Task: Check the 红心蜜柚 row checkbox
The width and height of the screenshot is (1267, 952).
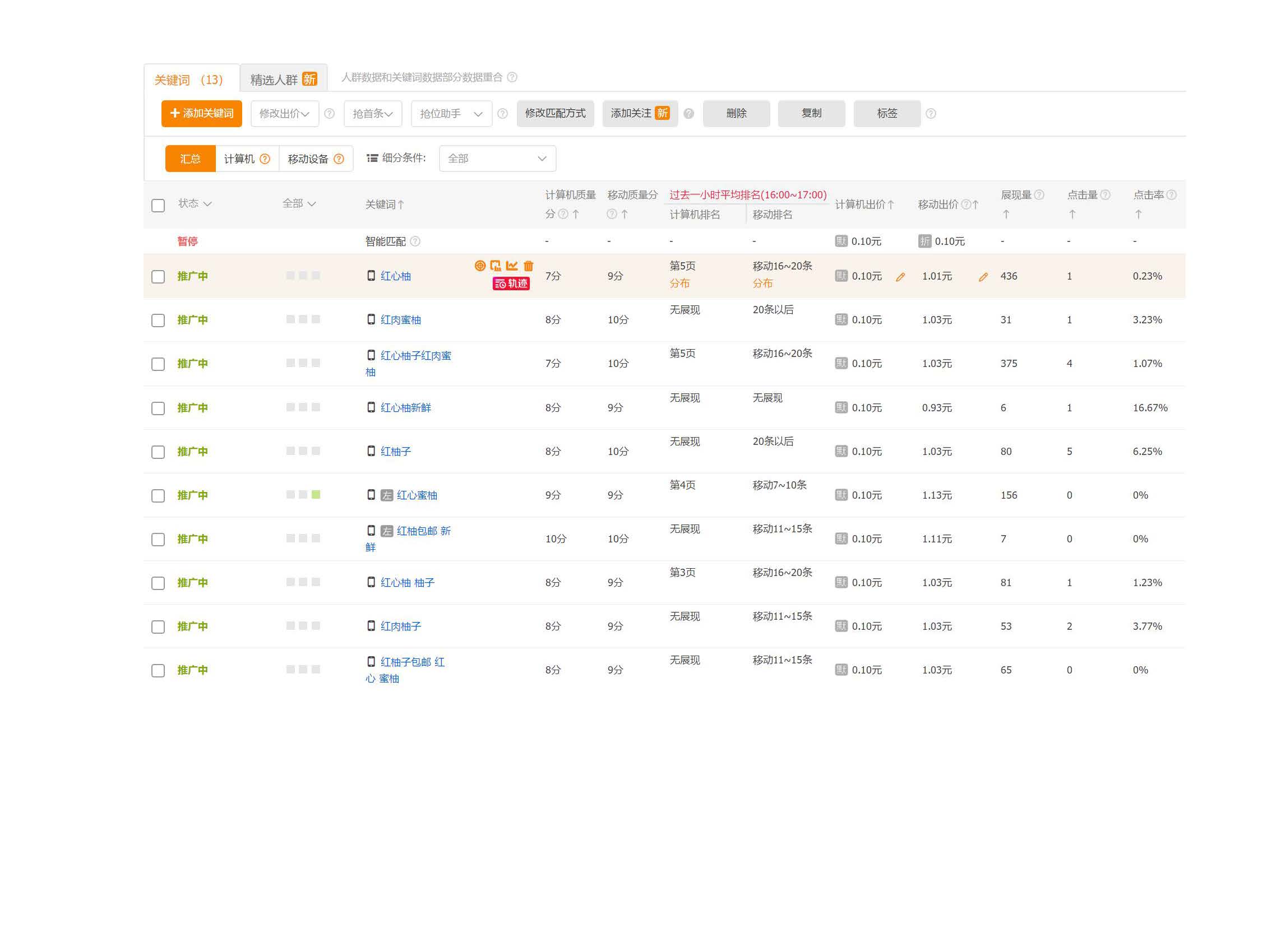Action: 158,496
